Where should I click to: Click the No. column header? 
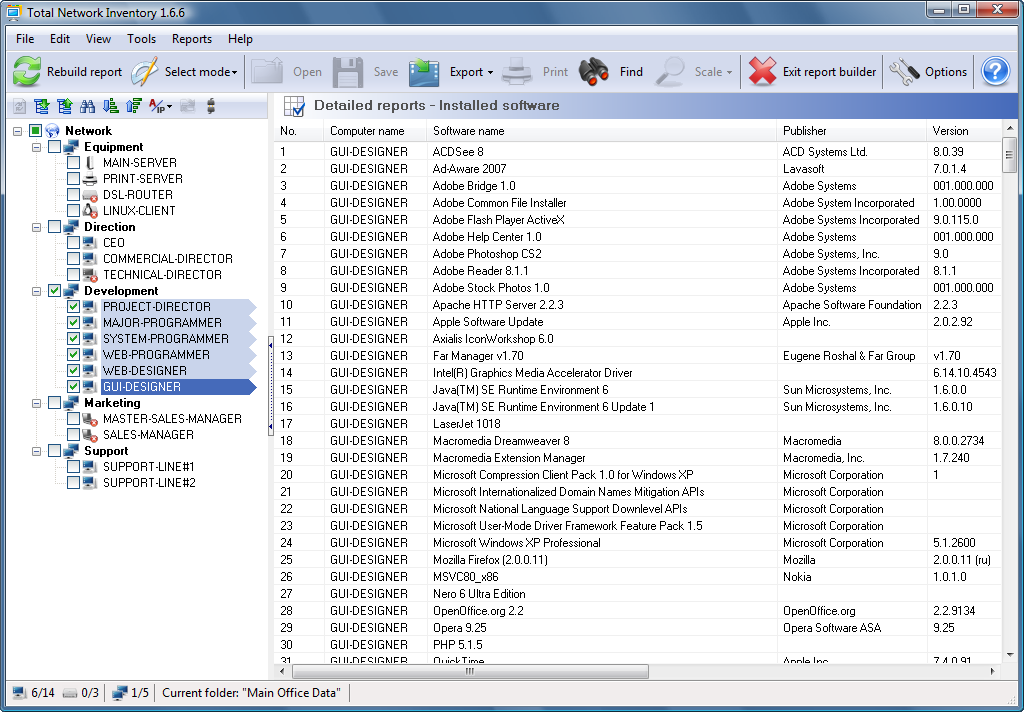(298, 131)
